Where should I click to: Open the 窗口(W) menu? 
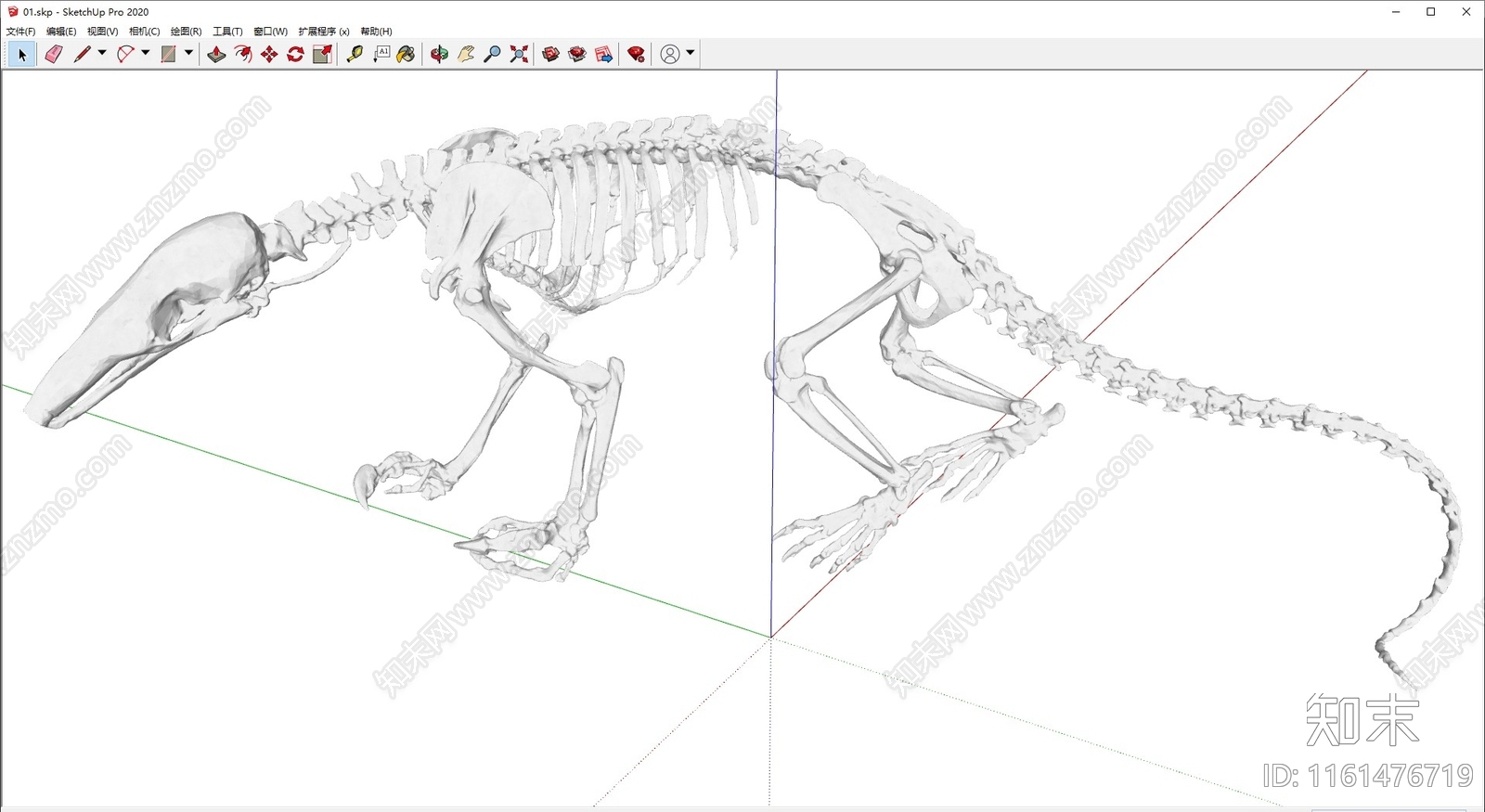270,32
